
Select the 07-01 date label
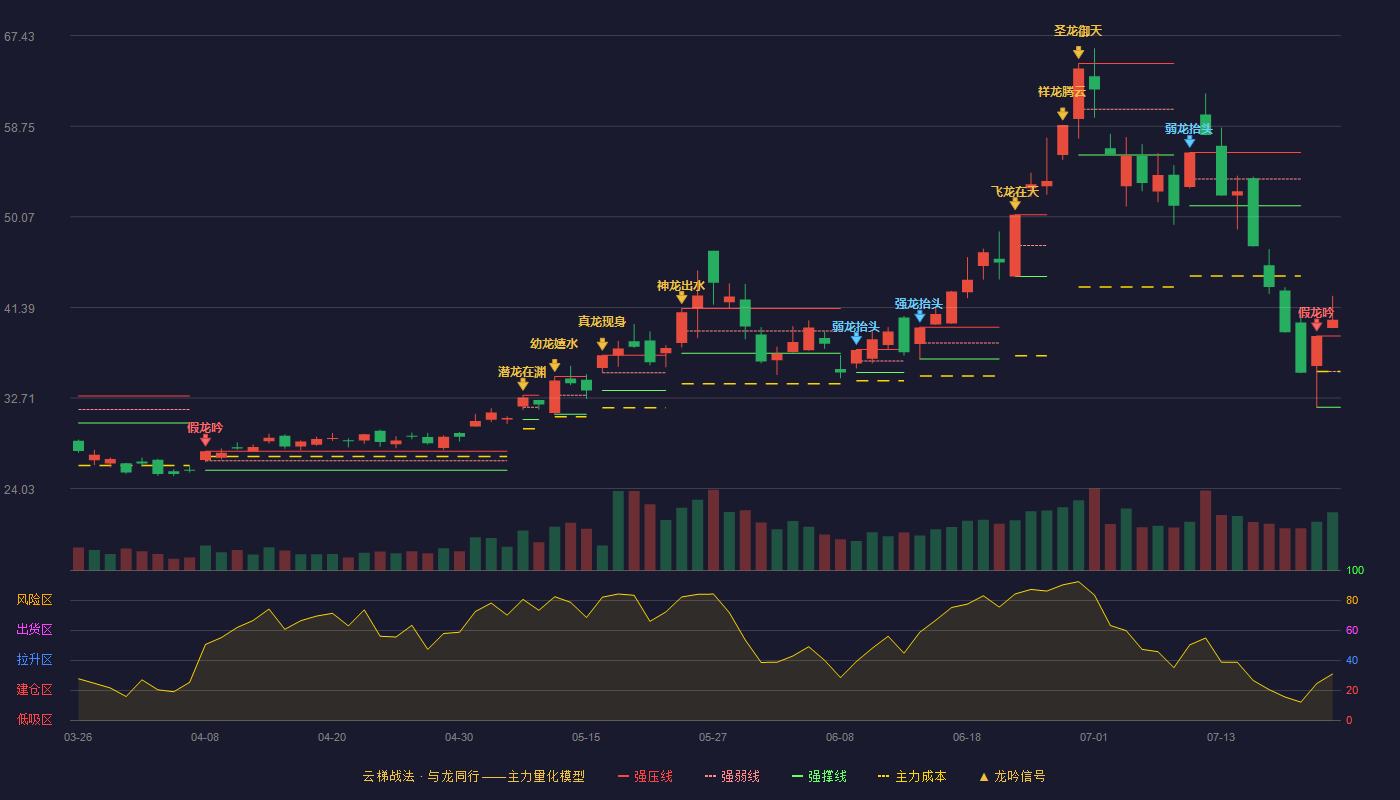coord(1094,737)
